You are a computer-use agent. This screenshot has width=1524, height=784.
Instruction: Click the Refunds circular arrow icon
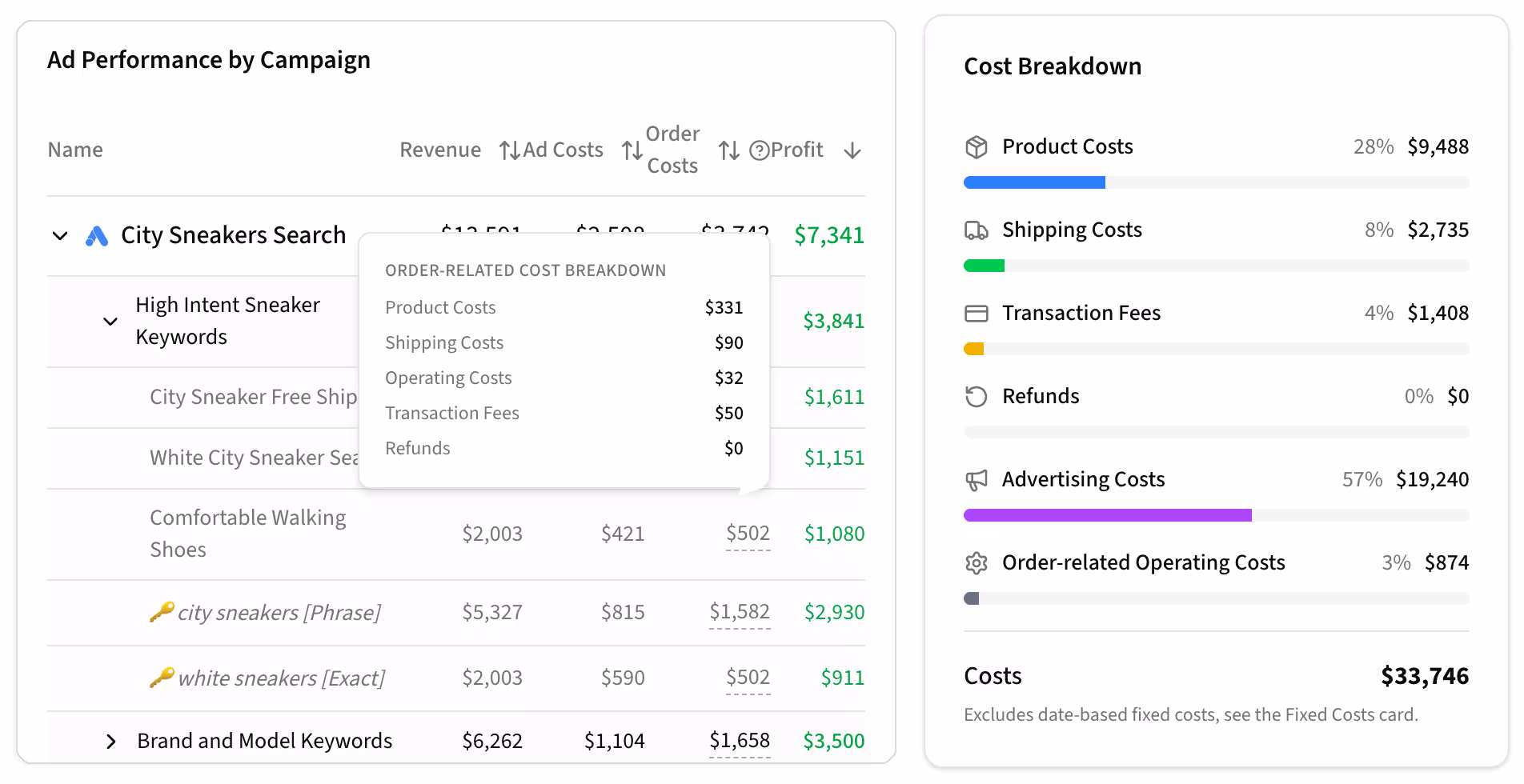(977, 397)
